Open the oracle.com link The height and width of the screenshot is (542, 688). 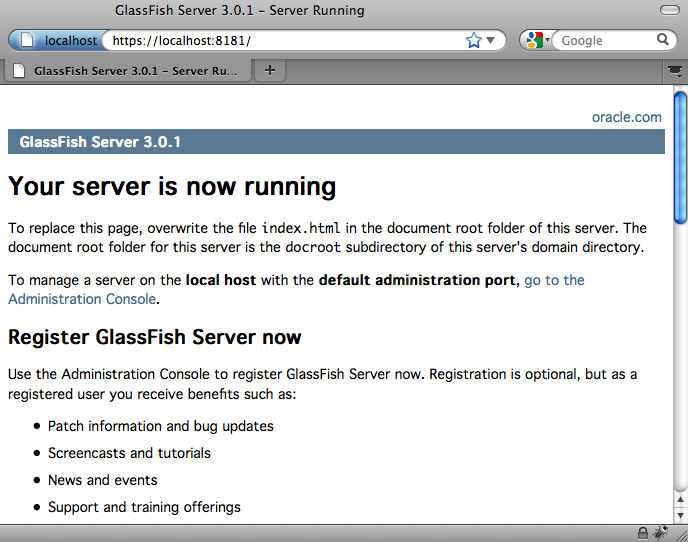(x=626, y=117)
